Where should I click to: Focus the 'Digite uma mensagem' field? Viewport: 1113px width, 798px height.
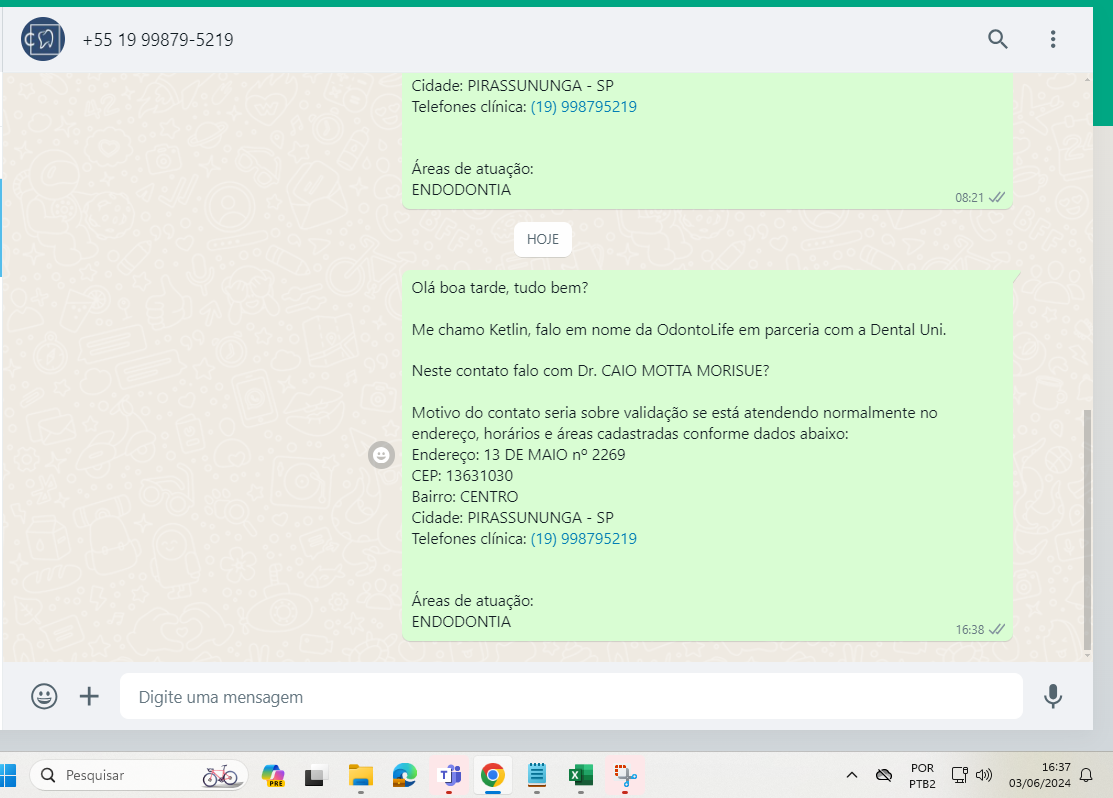coord(571,696)
